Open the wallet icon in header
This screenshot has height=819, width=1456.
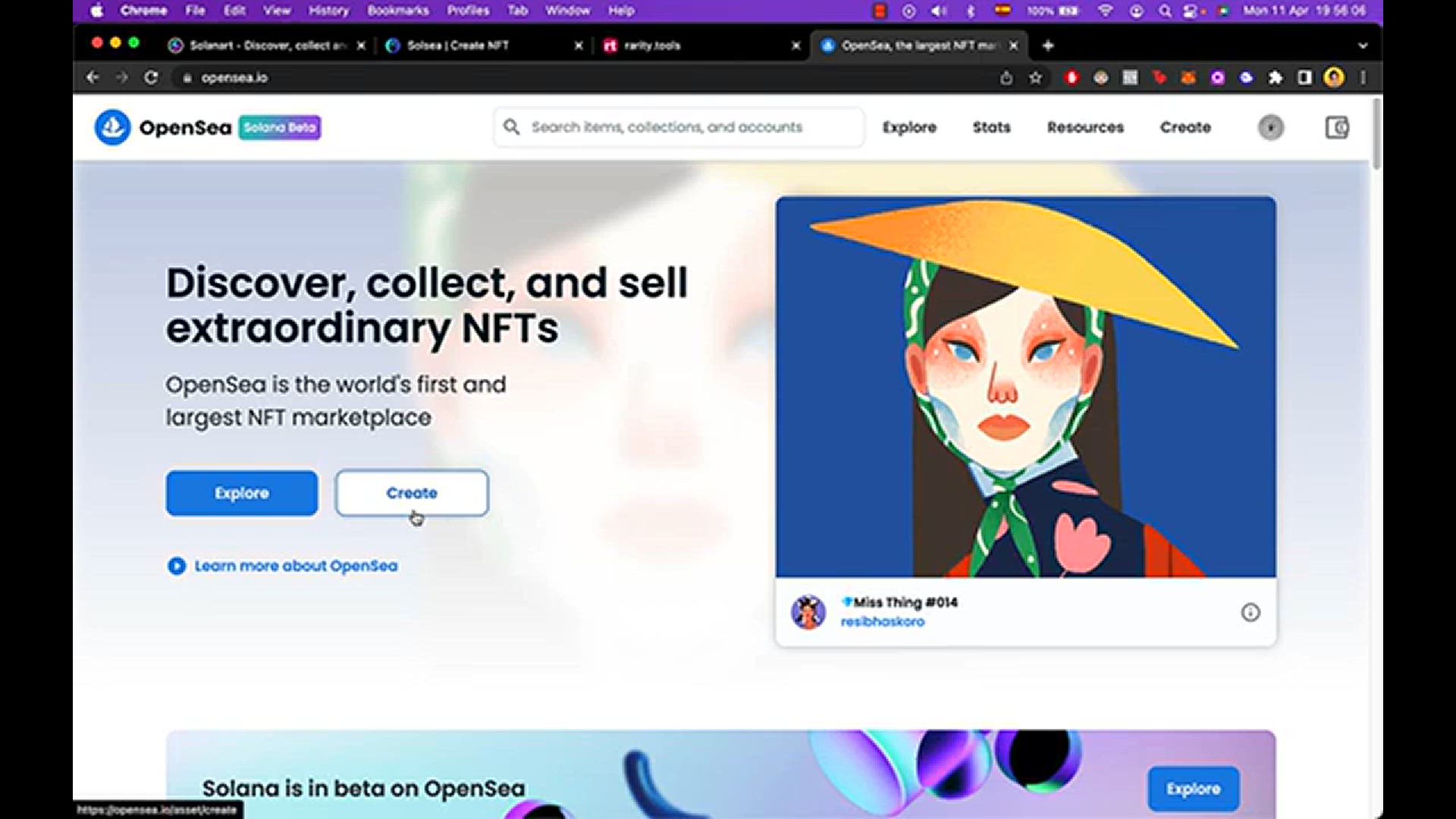tap(1337, 127)
